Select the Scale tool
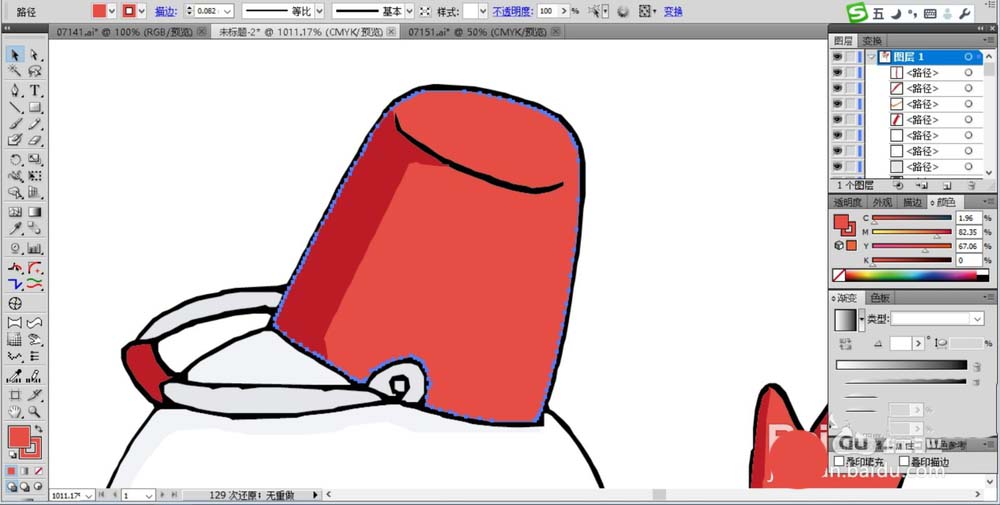Screen dimensions: 1000x505 (34, 159)
